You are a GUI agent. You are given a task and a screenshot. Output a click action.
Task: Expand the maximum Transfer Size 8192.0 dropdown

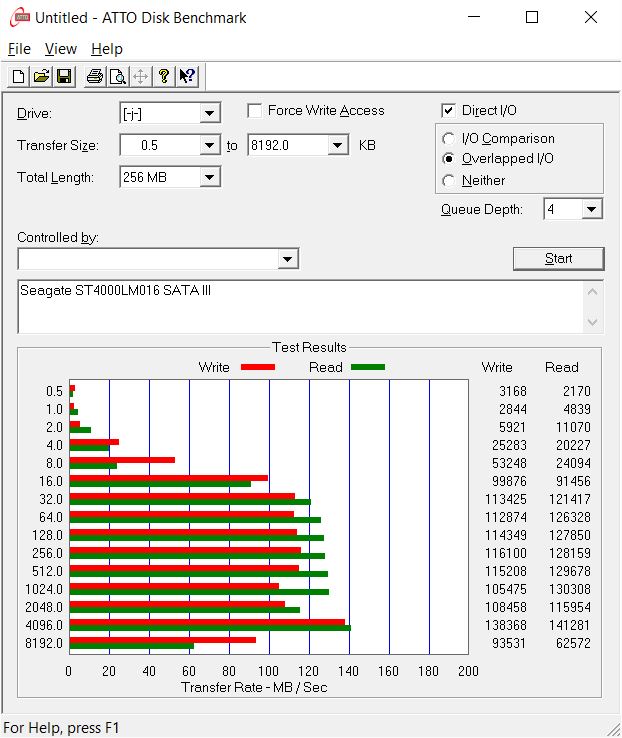337,145
